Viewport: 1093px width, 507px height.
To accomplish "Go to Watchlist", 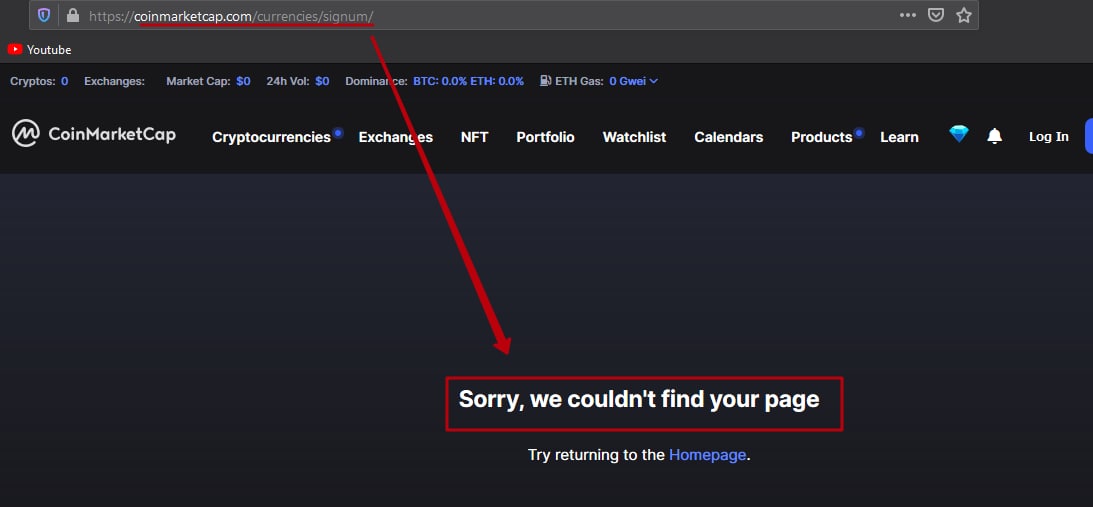I will (x=634, y=137).
